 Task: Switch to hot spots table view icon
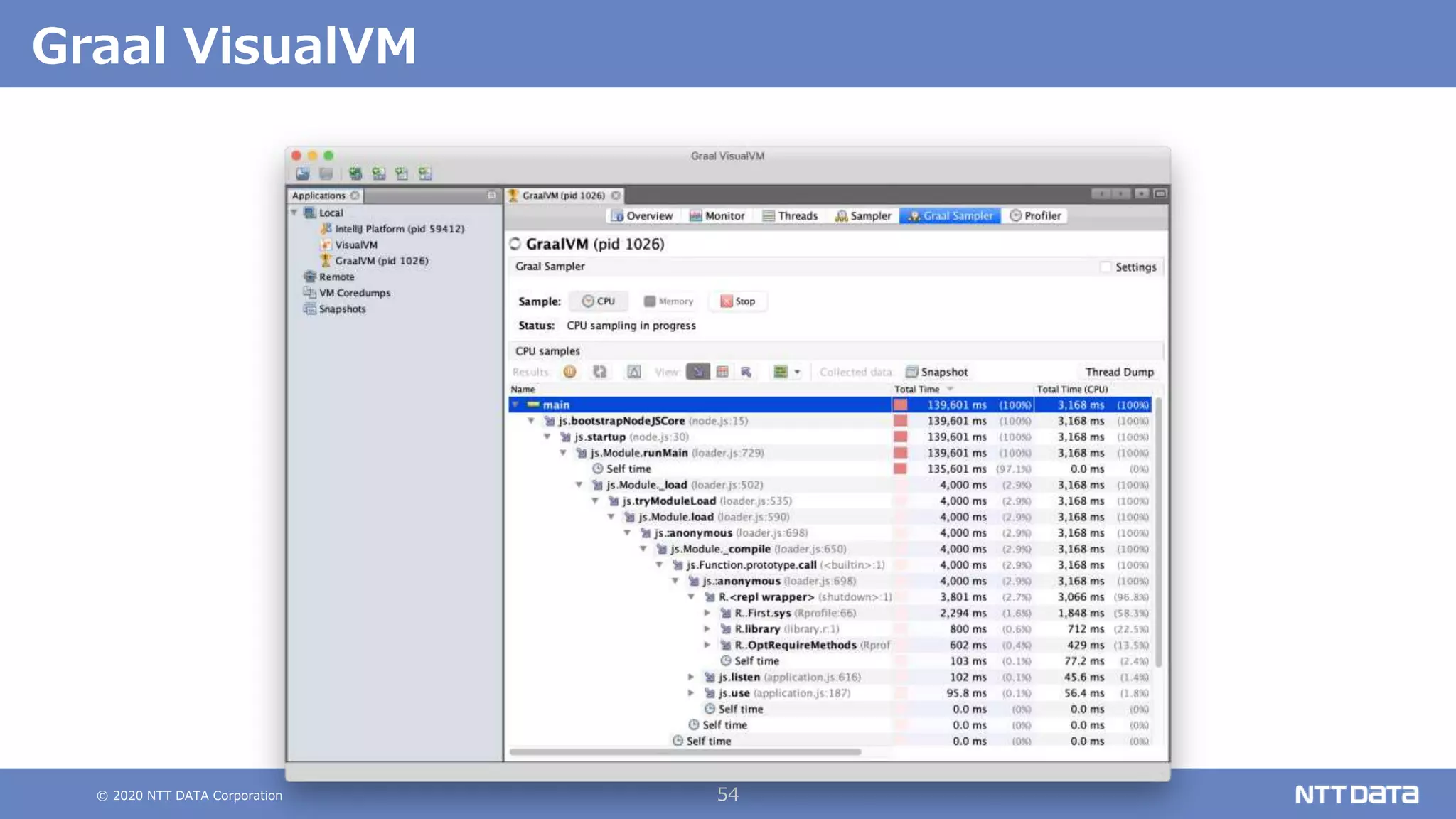722,372
